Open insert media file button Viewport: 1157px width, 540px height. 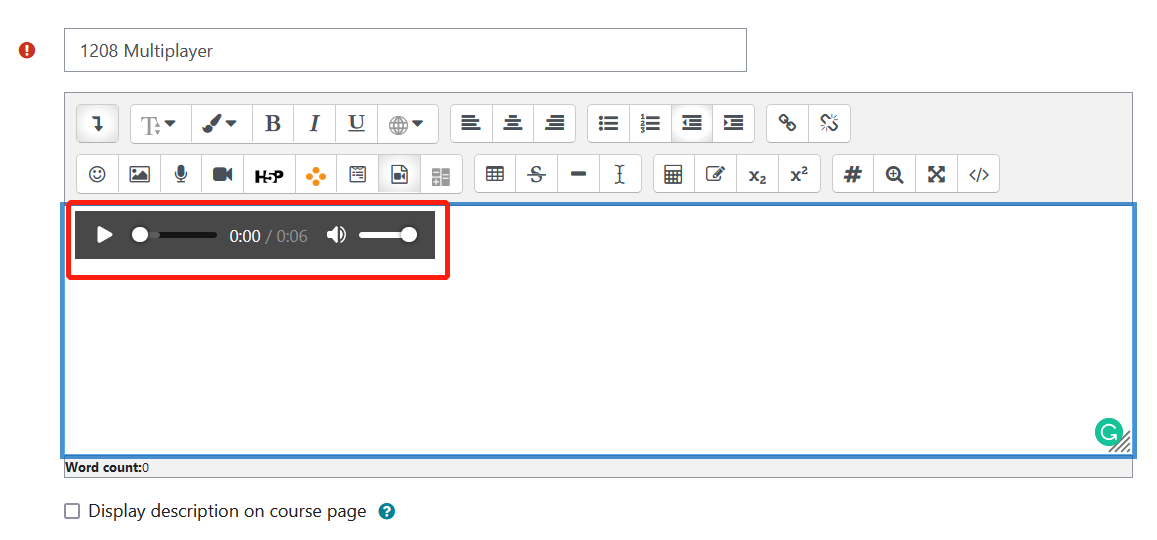(x=399, y=174)
